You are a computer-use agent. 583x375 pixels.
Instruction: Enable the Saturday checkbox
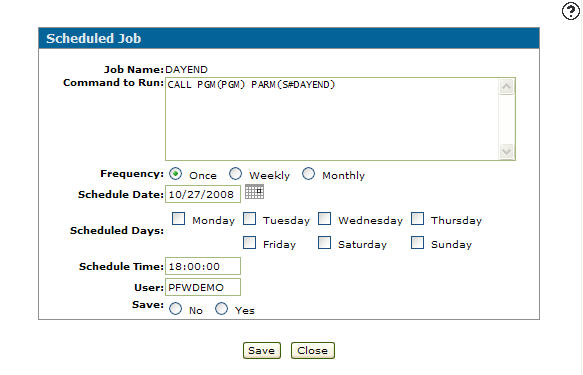325,243
